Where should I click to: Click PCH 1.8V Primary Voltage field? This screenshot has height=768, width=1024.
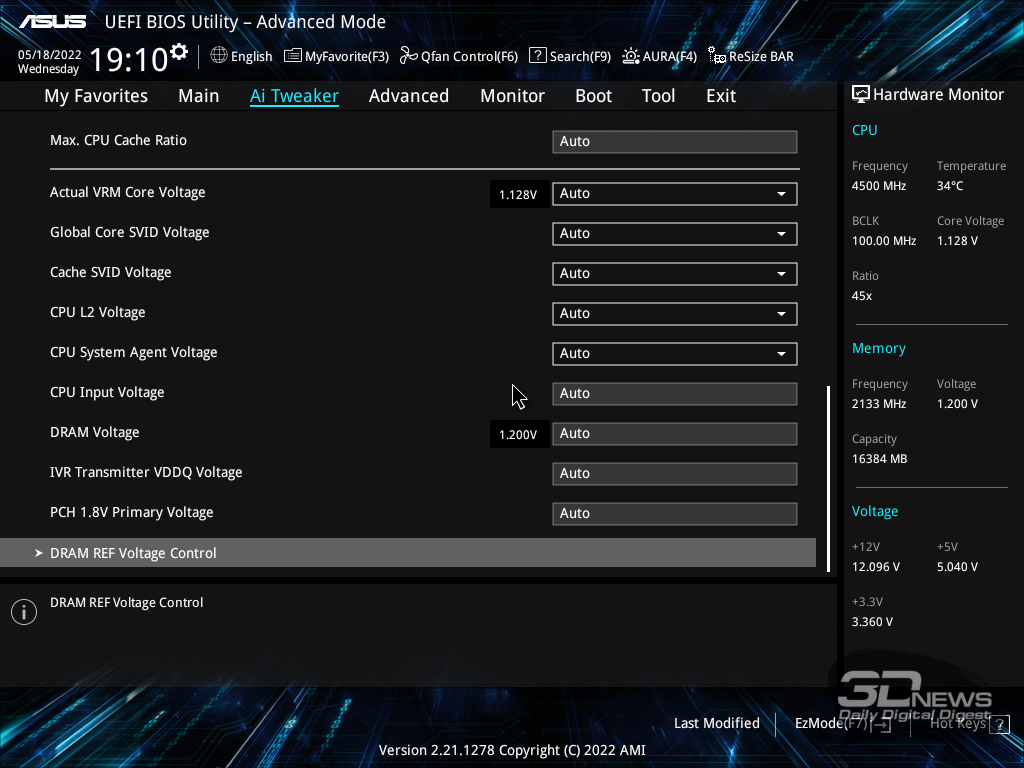(x=675, y=513)
